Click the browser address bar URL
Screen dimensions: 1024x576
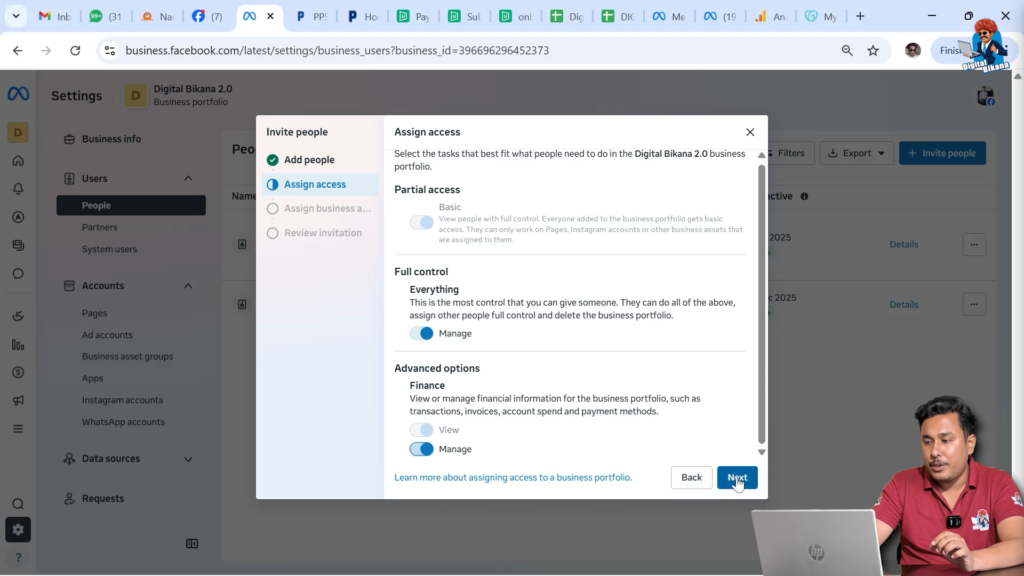[x=337, y=50]
